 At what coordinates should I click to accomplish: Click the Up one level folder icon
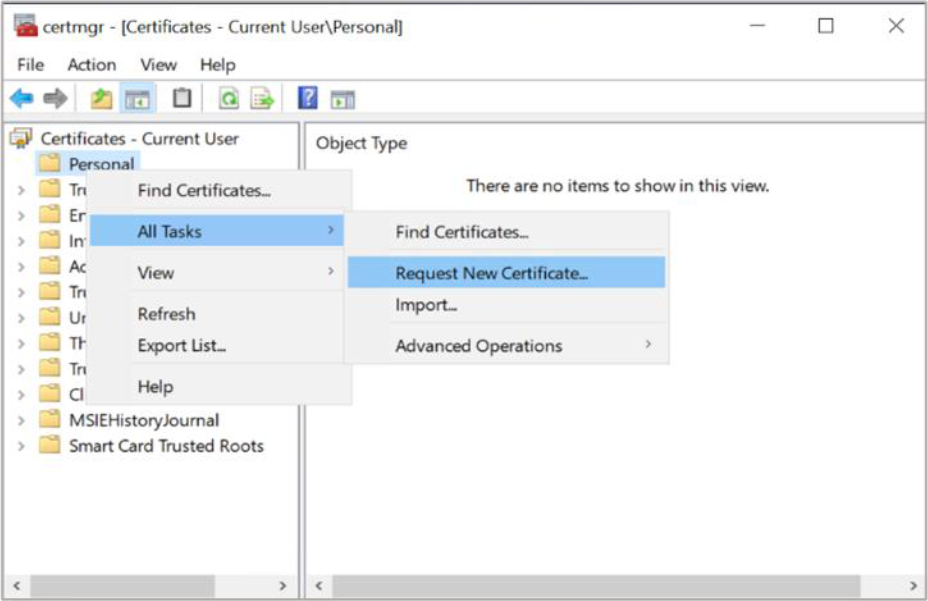[x=101, y=99]
